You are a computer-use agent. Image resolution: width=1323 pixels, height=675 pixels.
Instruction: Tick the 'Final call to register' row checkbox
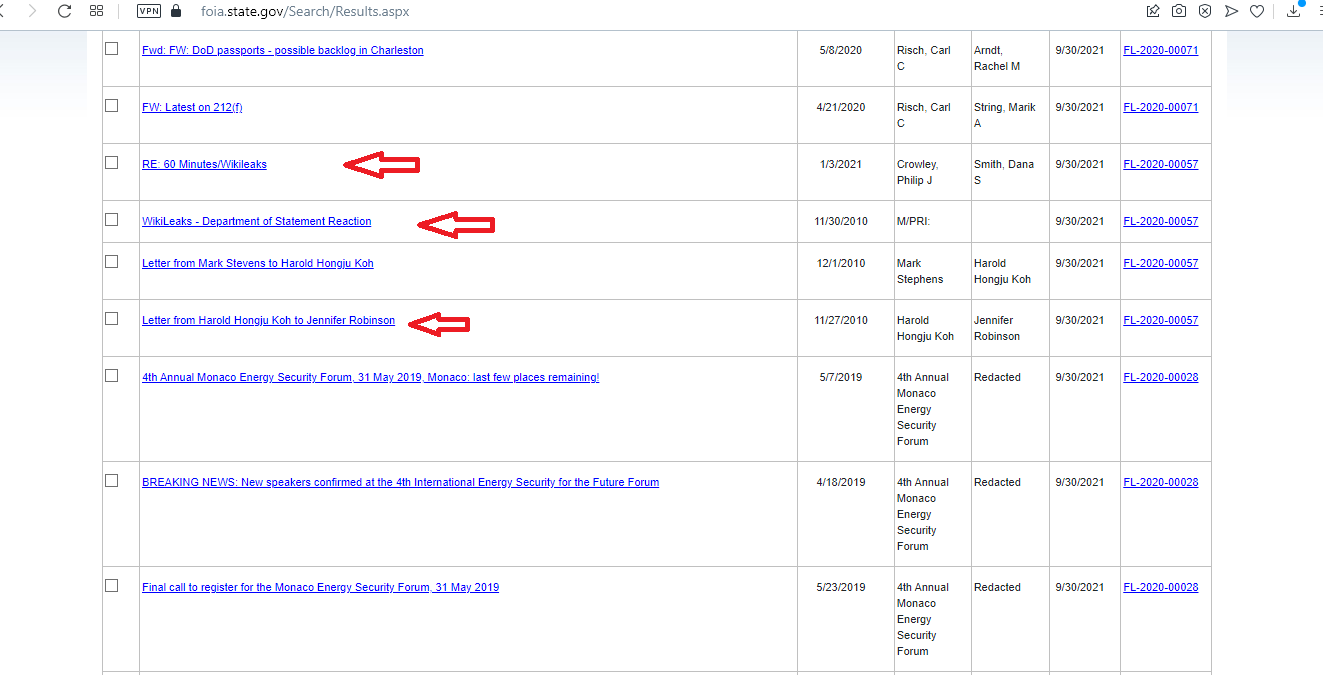pyautogui.click(x=111, y=585)
